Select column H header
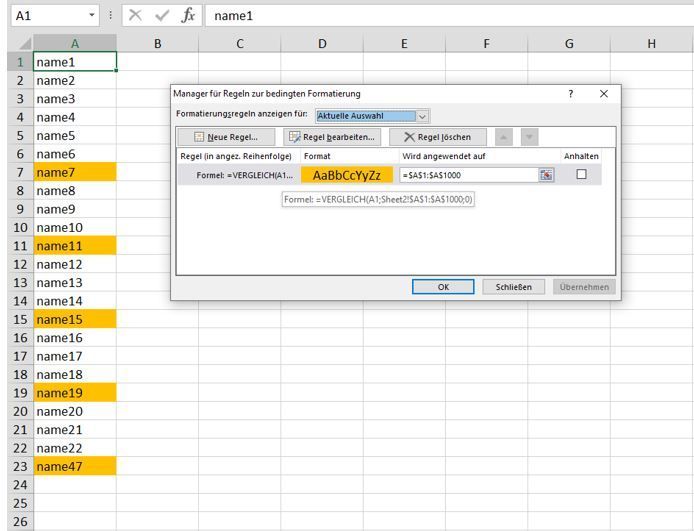The height and width of the screenshot is (531, 694). click(651, 43)
